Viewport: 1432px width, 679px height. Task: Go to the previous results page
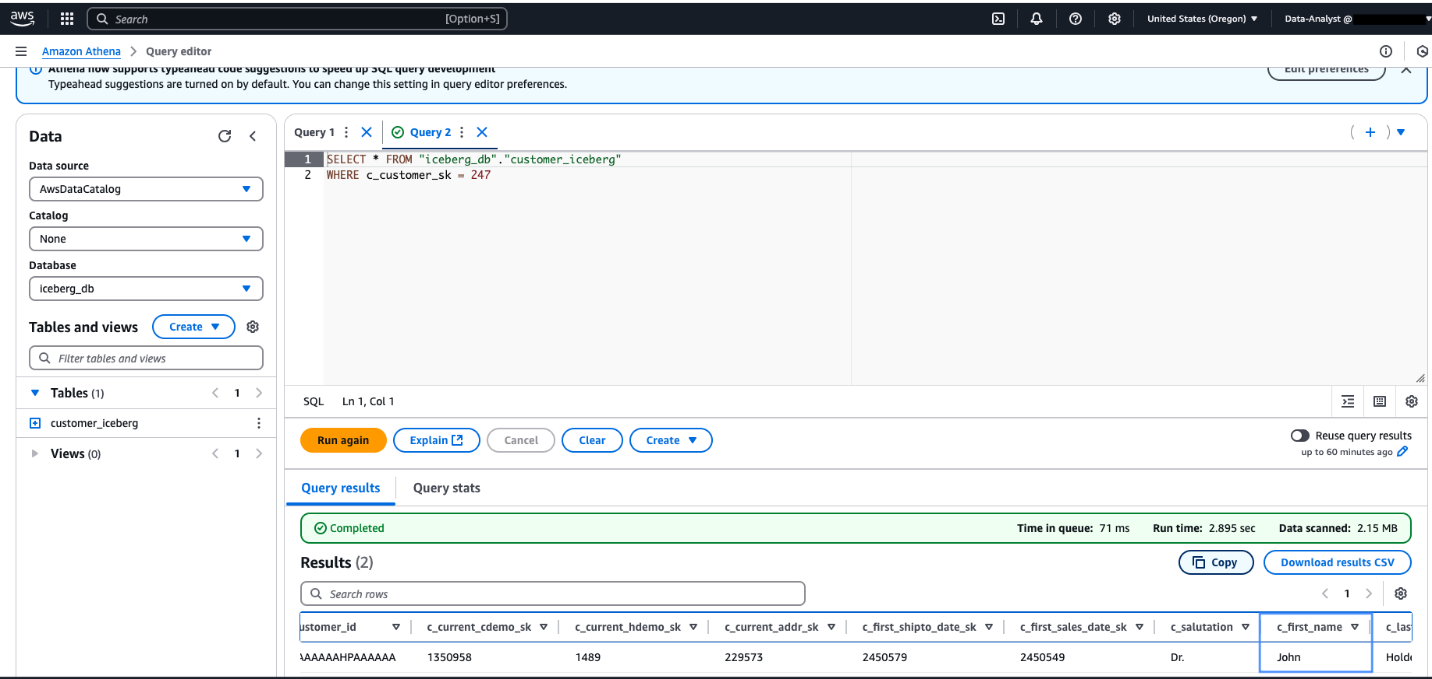(1325, 593)
